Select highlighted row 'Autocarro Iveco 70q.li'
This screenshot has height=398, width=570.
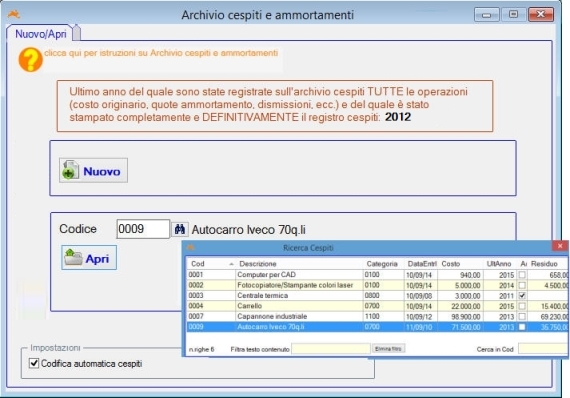click(x=377, y=327)
